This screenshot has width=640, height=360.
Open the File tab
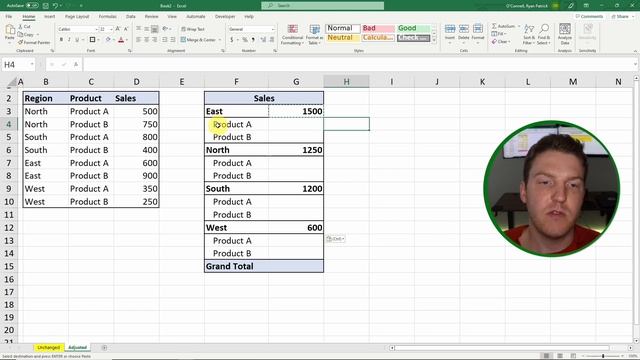click(x=9, y=17)
